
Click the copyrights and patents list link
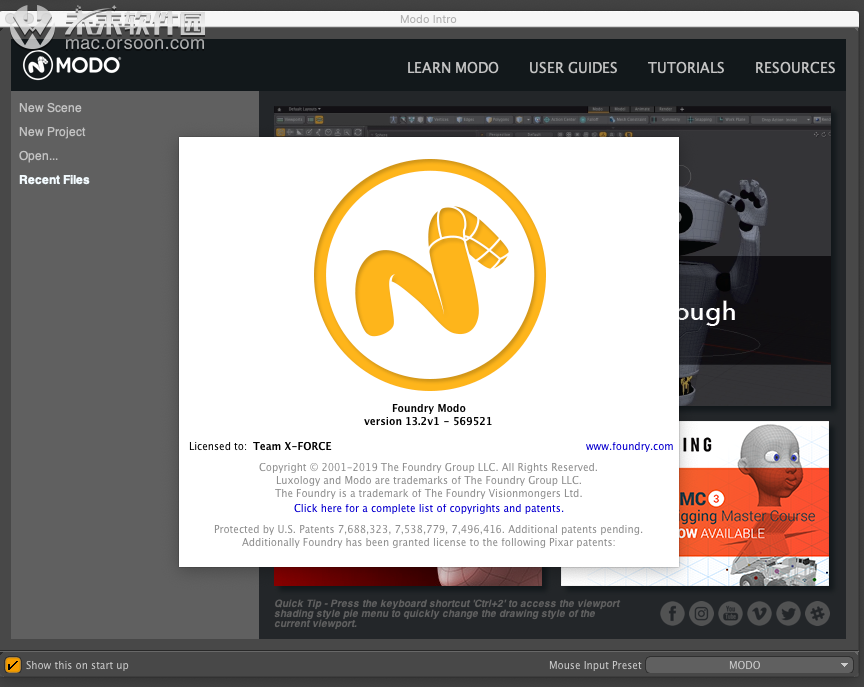[429, 508]
